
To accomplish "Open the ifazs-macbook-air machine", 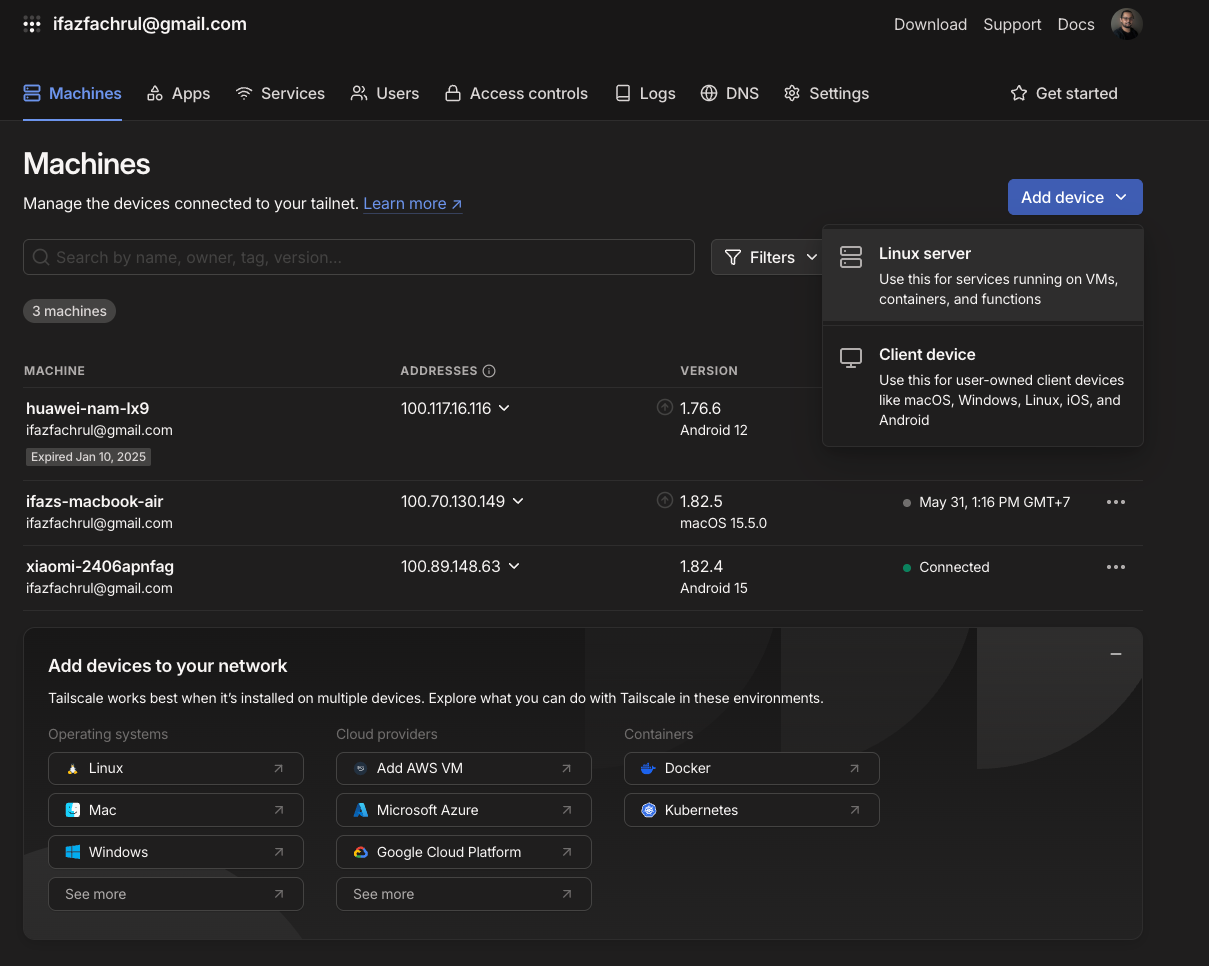I will [x=95, y=501].
